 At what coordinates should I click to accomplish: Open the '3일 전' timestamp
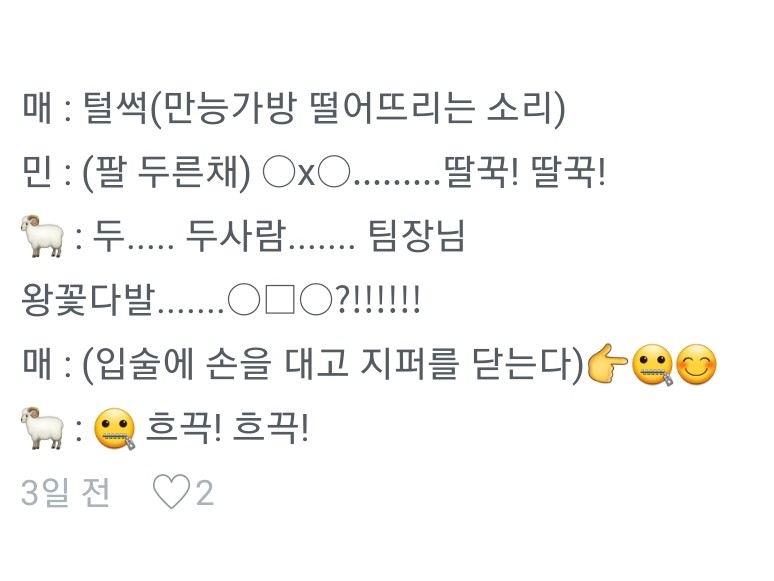[x=65, y=492]
